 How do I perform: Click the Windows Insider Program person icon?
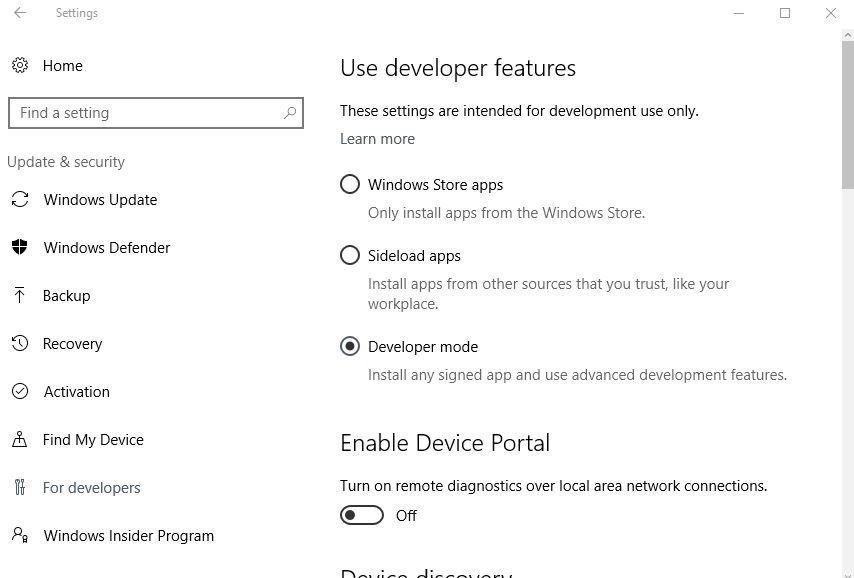[x=20, y=535]
